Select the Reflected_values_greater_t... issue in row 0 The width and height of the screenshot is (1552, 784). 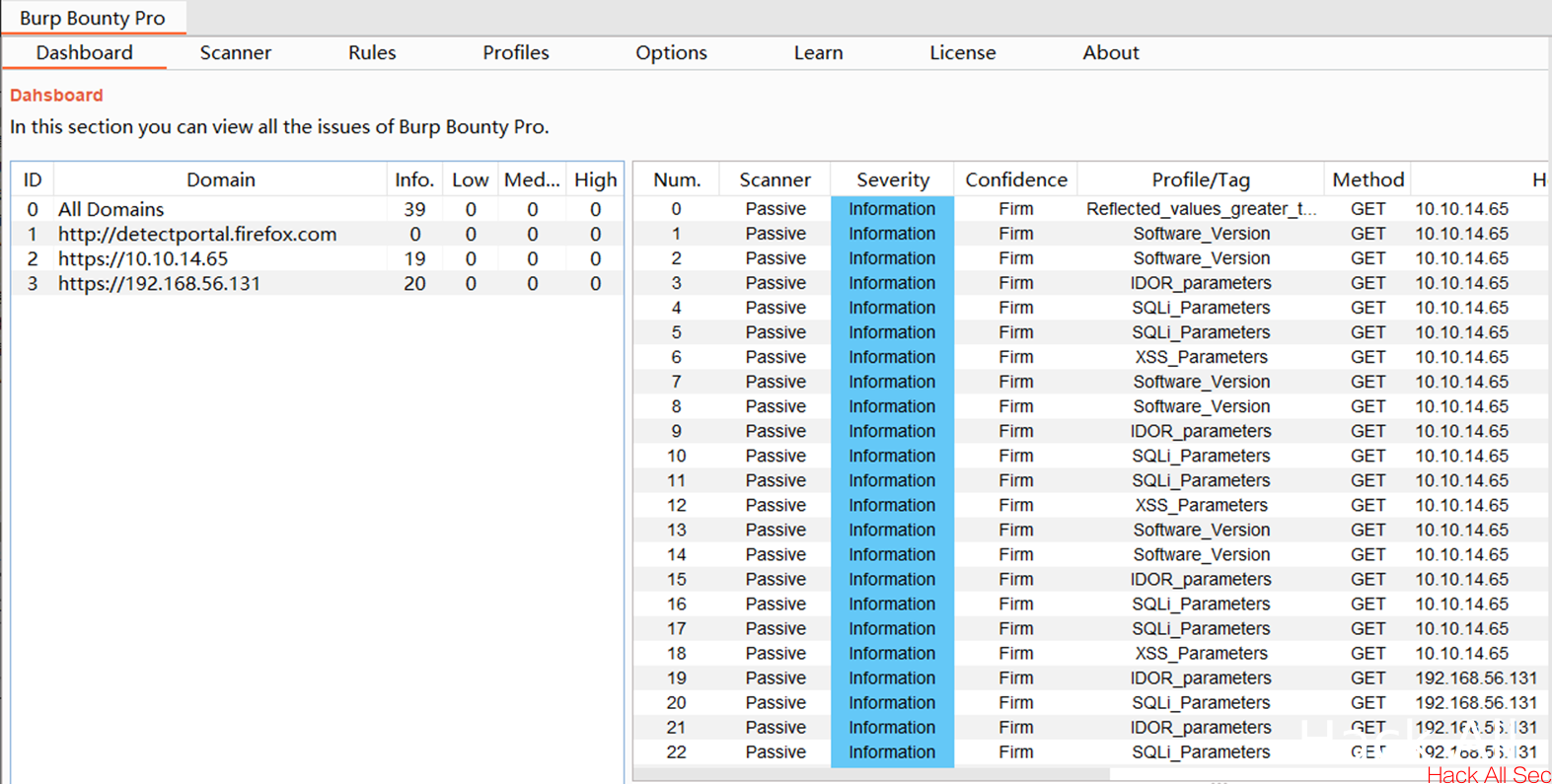coord(1201,209)
